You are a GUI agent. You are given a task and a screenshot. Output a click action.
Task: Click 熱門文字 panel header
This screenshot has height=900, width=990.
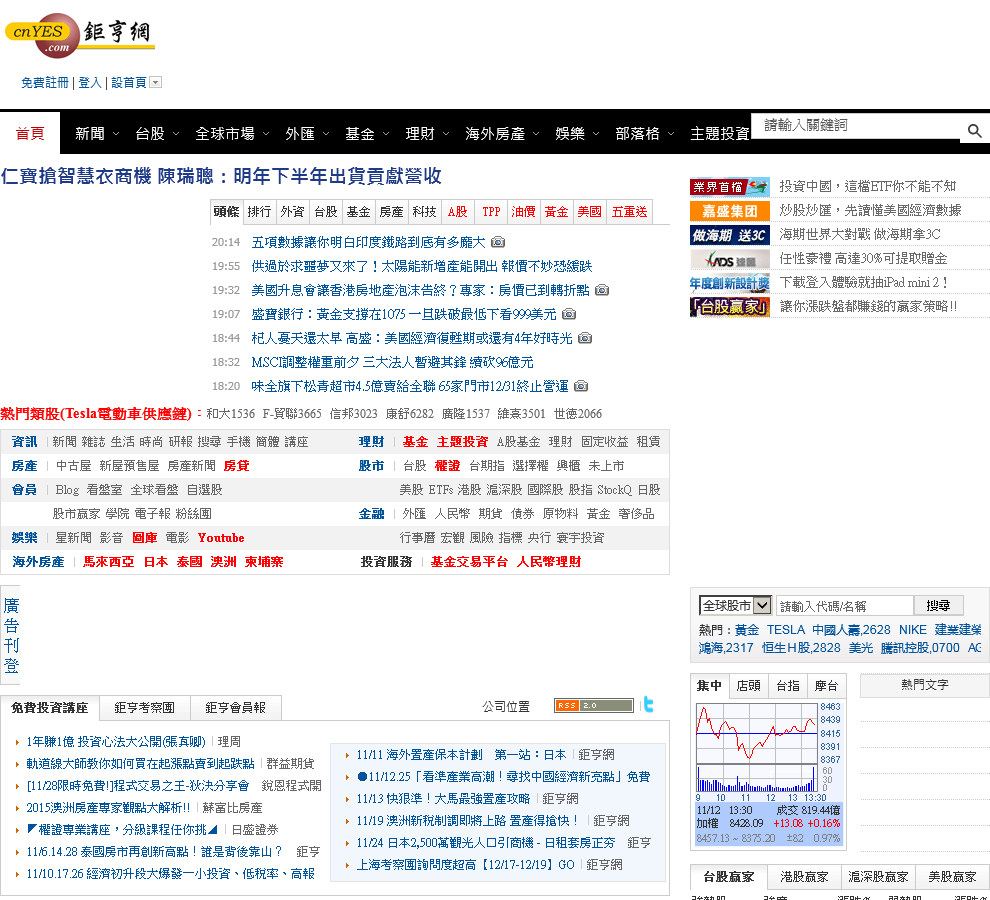[924, 685]
